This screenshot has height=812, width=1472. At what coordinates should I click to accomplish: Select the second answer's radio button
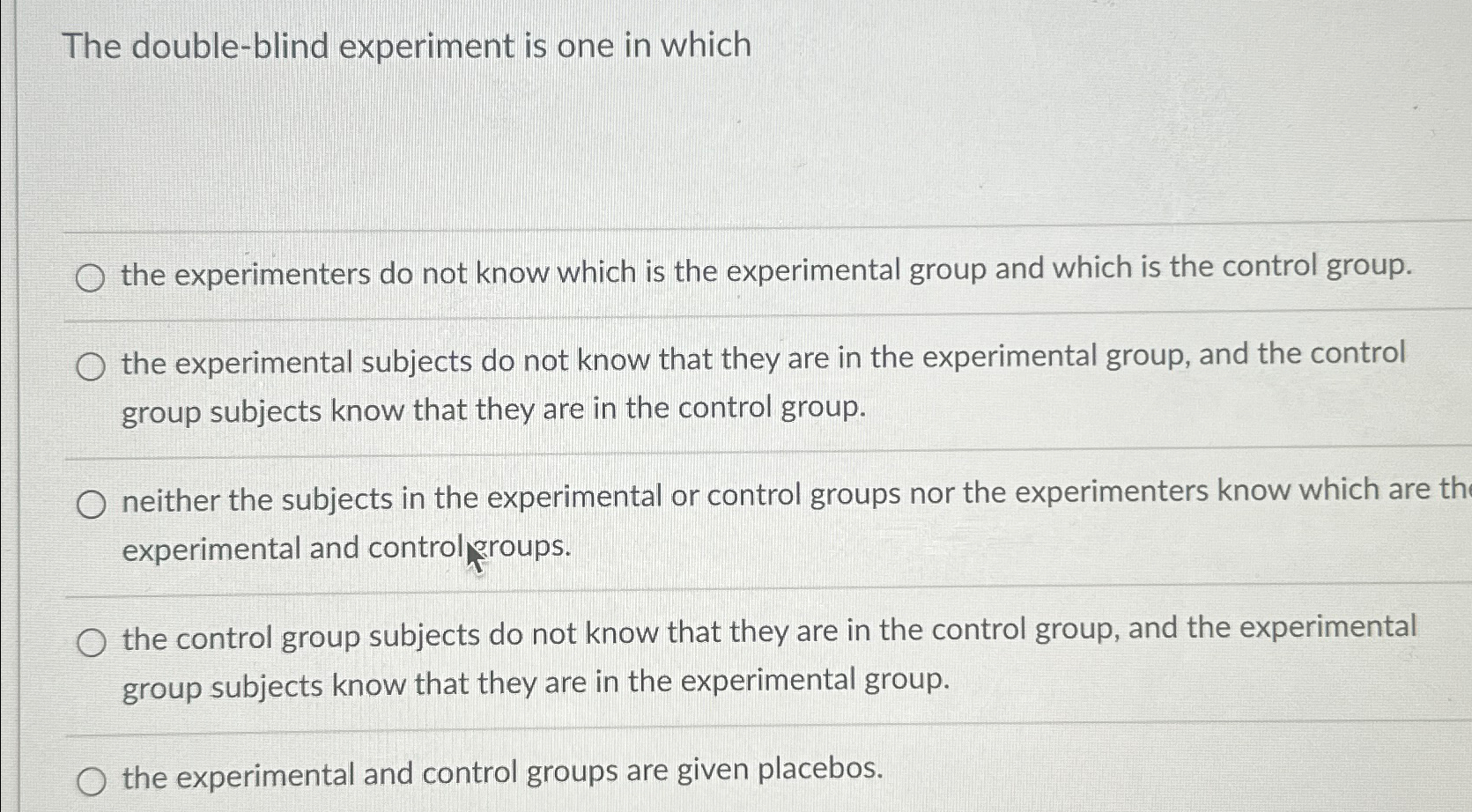(91, 365)
